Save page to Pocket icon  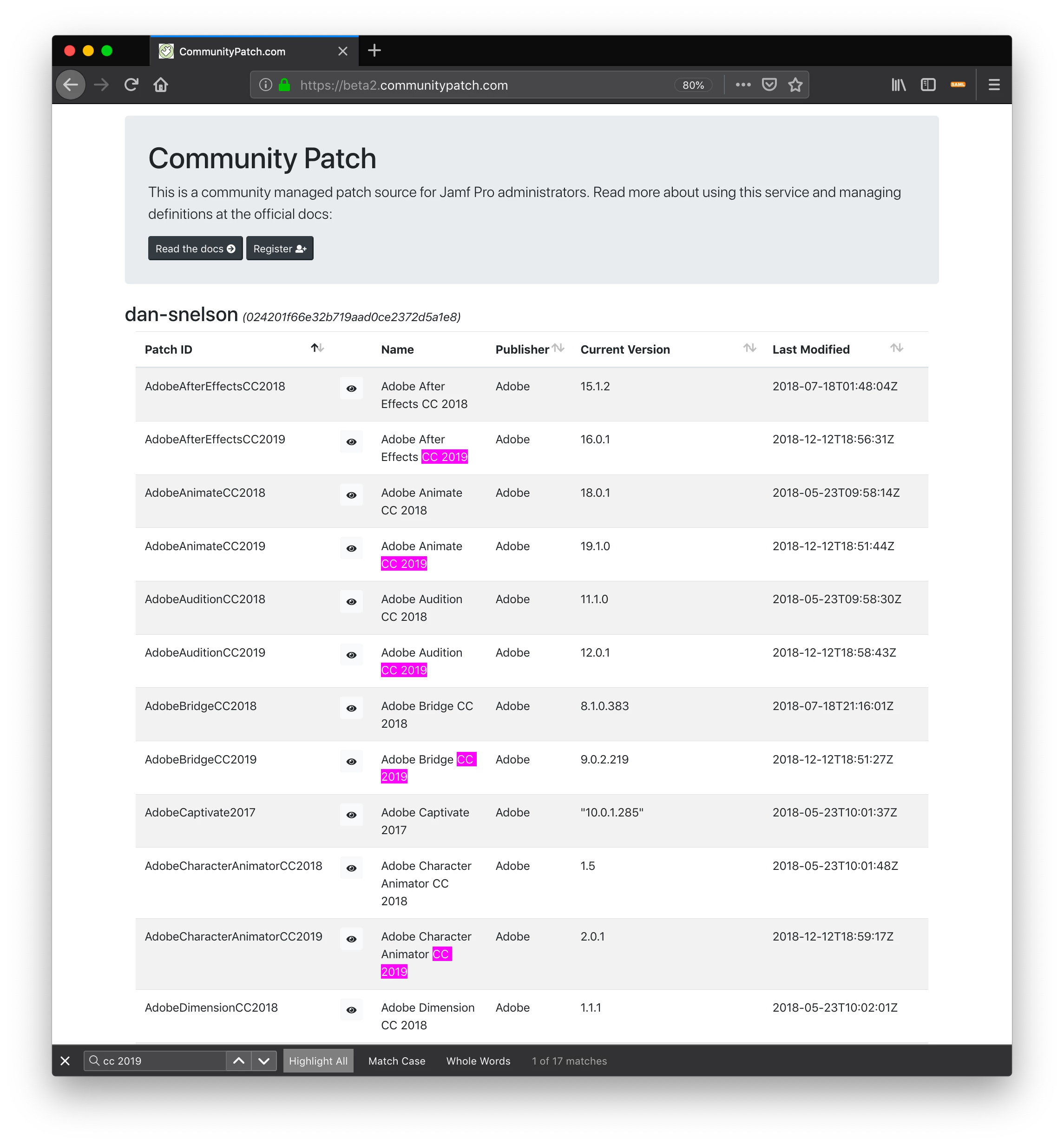(x=769, y=85)
